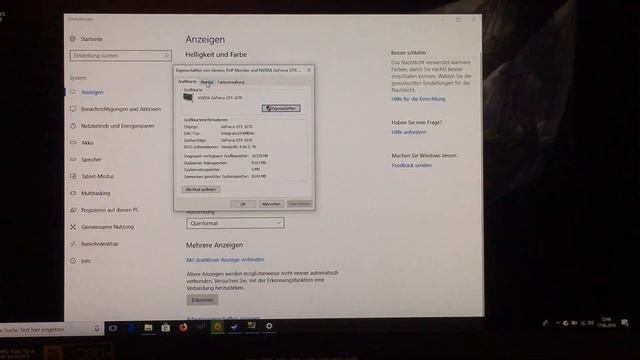Launch Firefox from the taskbar
Viewport: 640px width, 360px height.
click(x=183, y=327)
